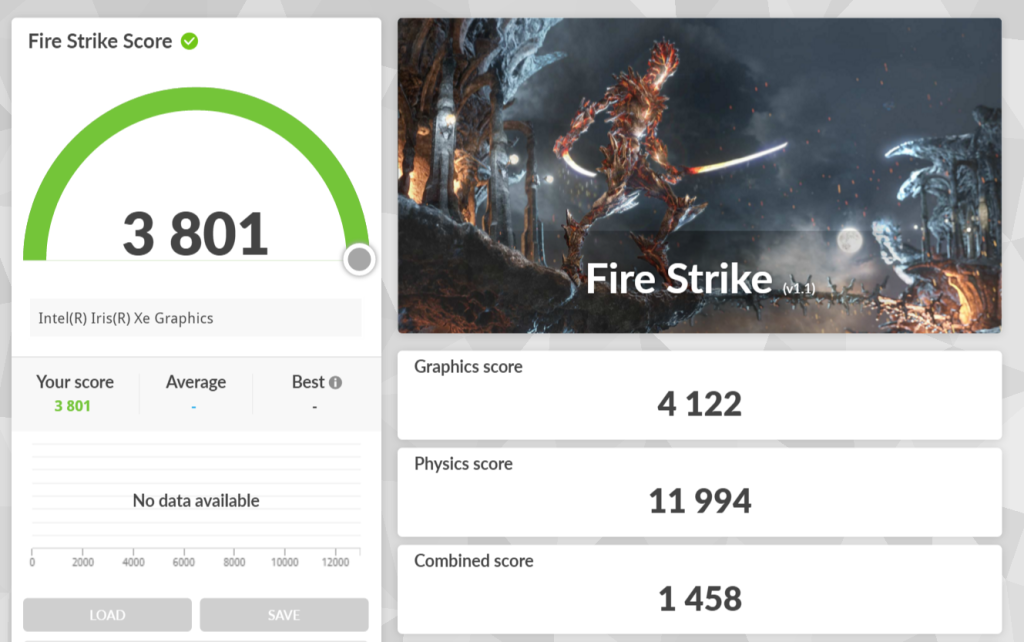The height and width of the screenshot is (642, 1024).
Task: Click the info icon beside Best
Action: point(336,382)
